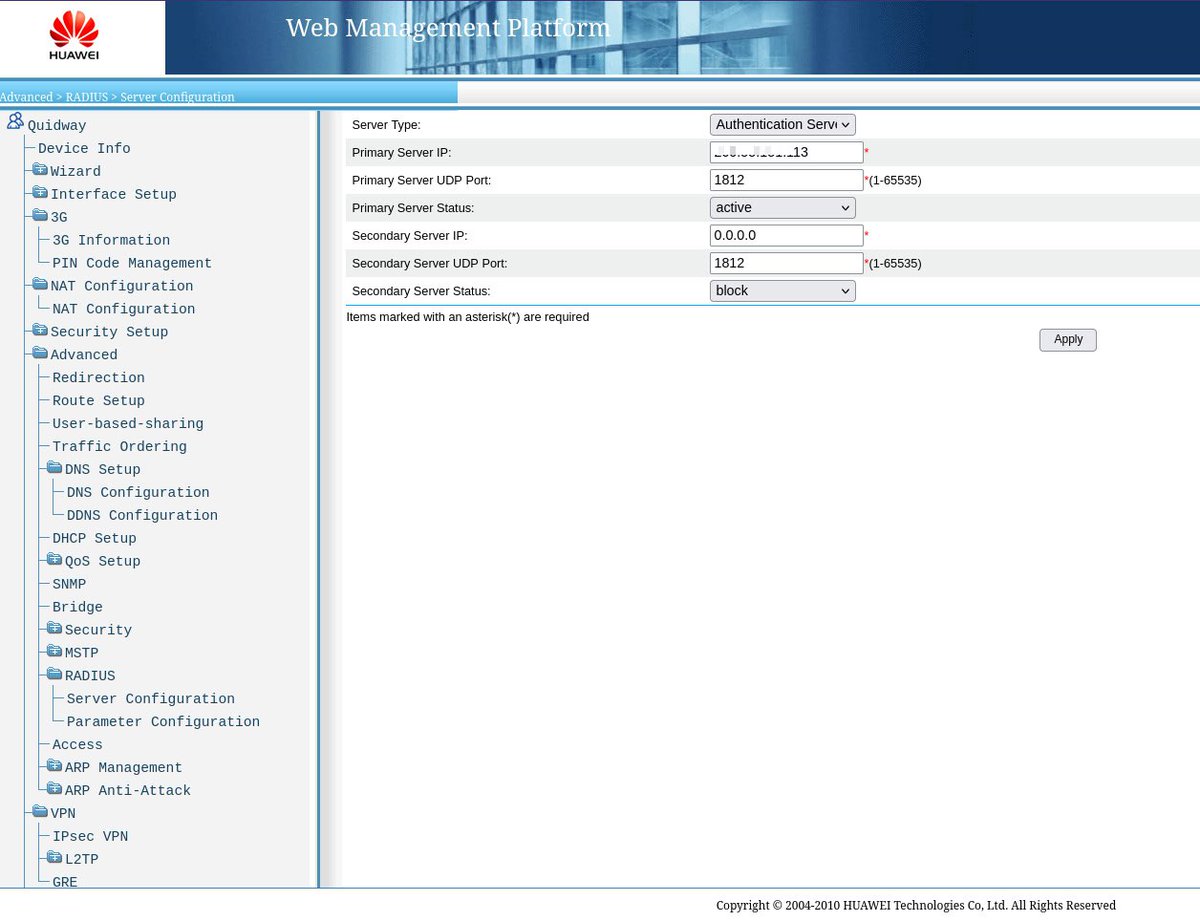Open RADIUS Server Configuration page
1200x922 pixels.
tap(150, 700)
